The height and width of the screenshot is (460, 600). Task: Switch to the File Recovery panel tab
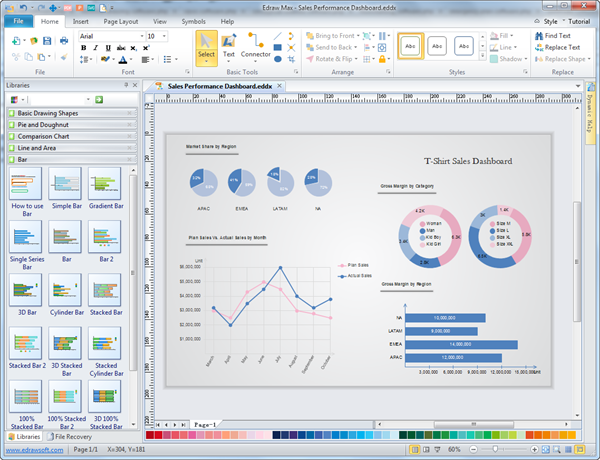(73, 437)
